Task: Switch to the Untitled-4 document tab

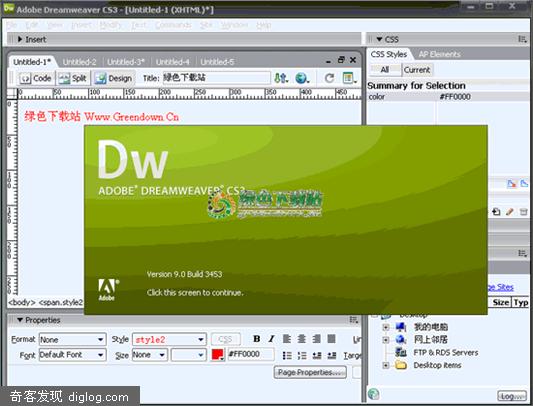Action: [172, 62]
